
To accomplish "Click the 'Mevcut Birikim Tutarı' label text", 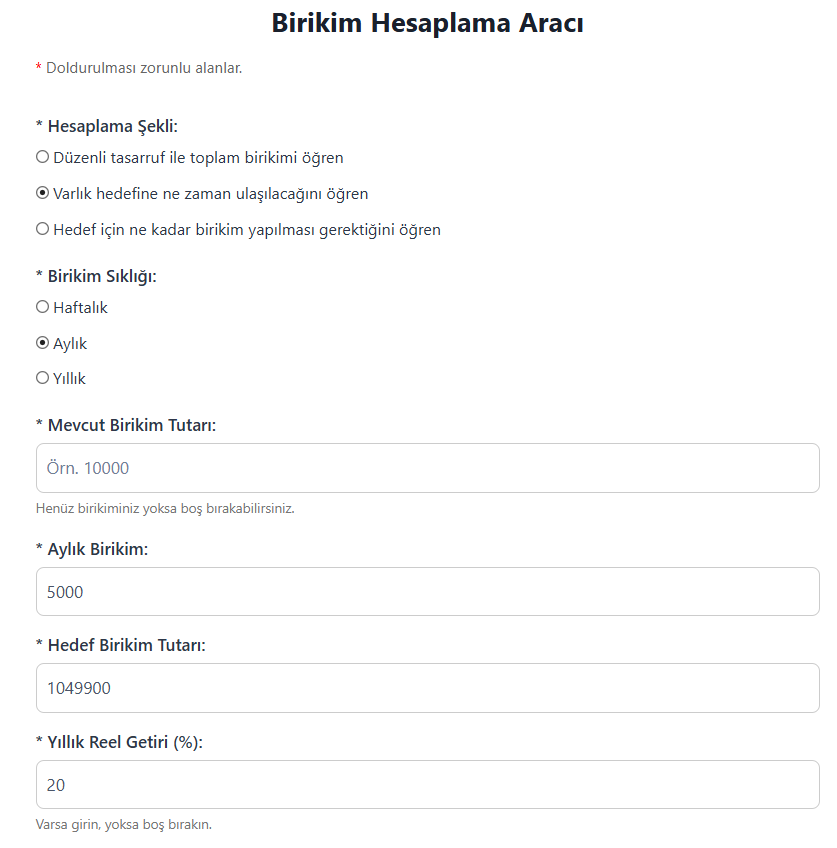I will pyautogui.click(x=131, y=425).
